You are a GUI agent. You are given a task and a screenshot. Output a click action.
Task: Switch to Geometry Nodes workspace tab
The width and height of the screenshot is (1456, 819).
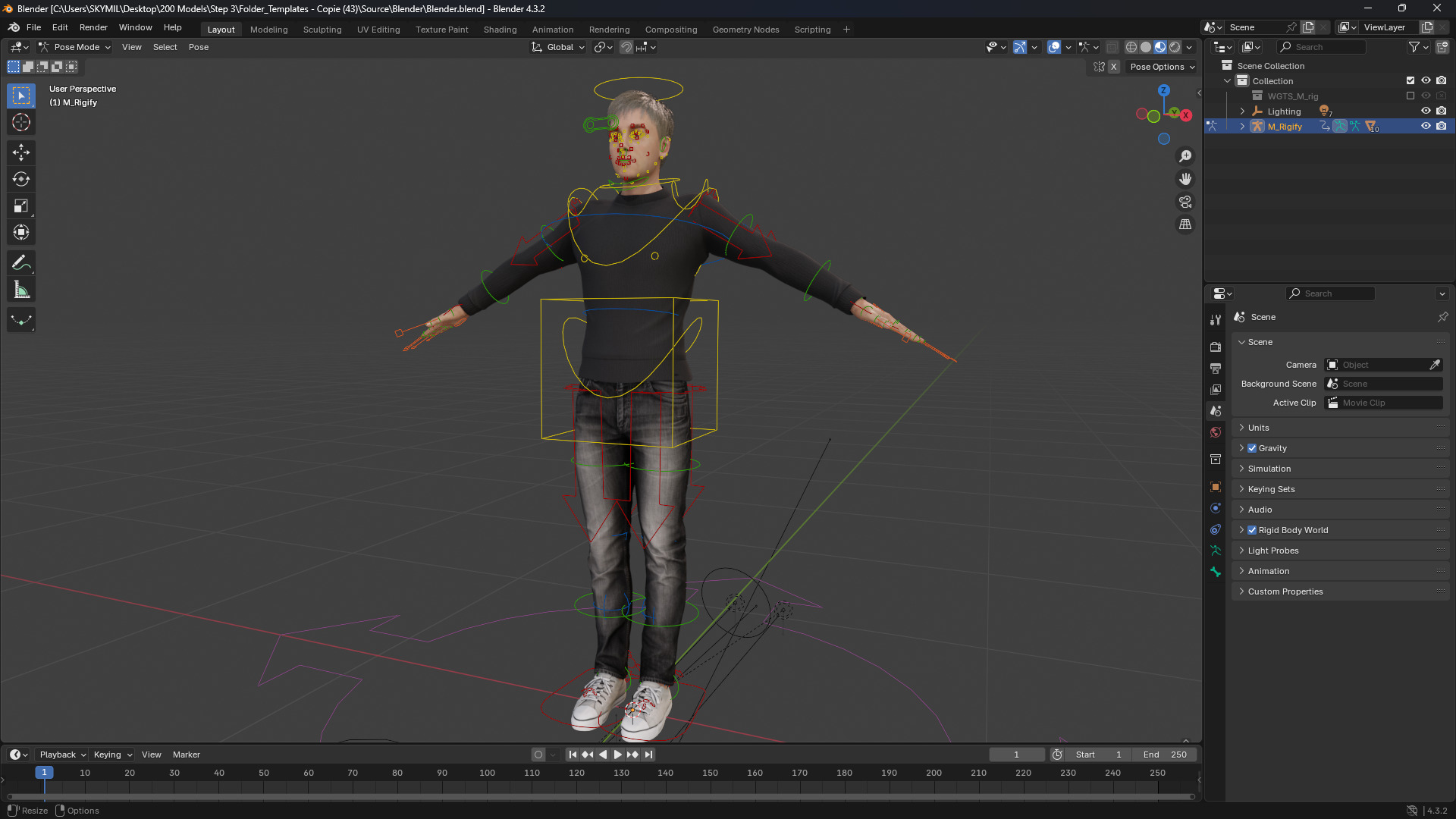click(745, 30)
